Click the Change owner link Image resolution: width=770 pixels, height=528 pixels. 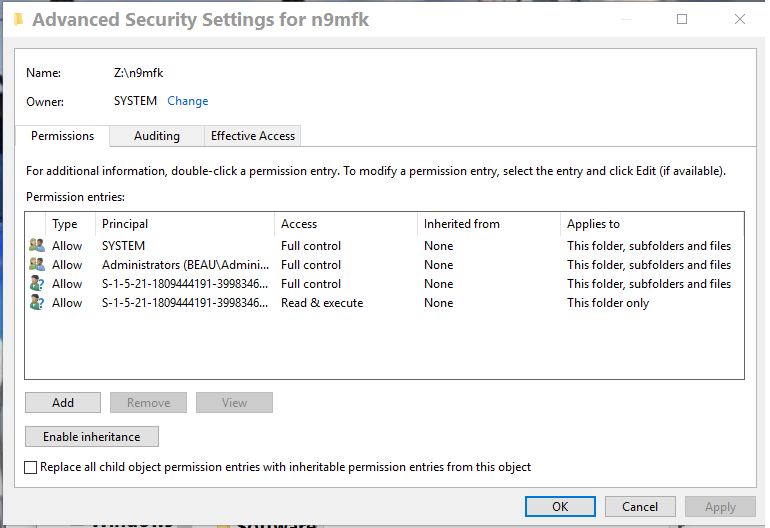[x=188, y=101]
